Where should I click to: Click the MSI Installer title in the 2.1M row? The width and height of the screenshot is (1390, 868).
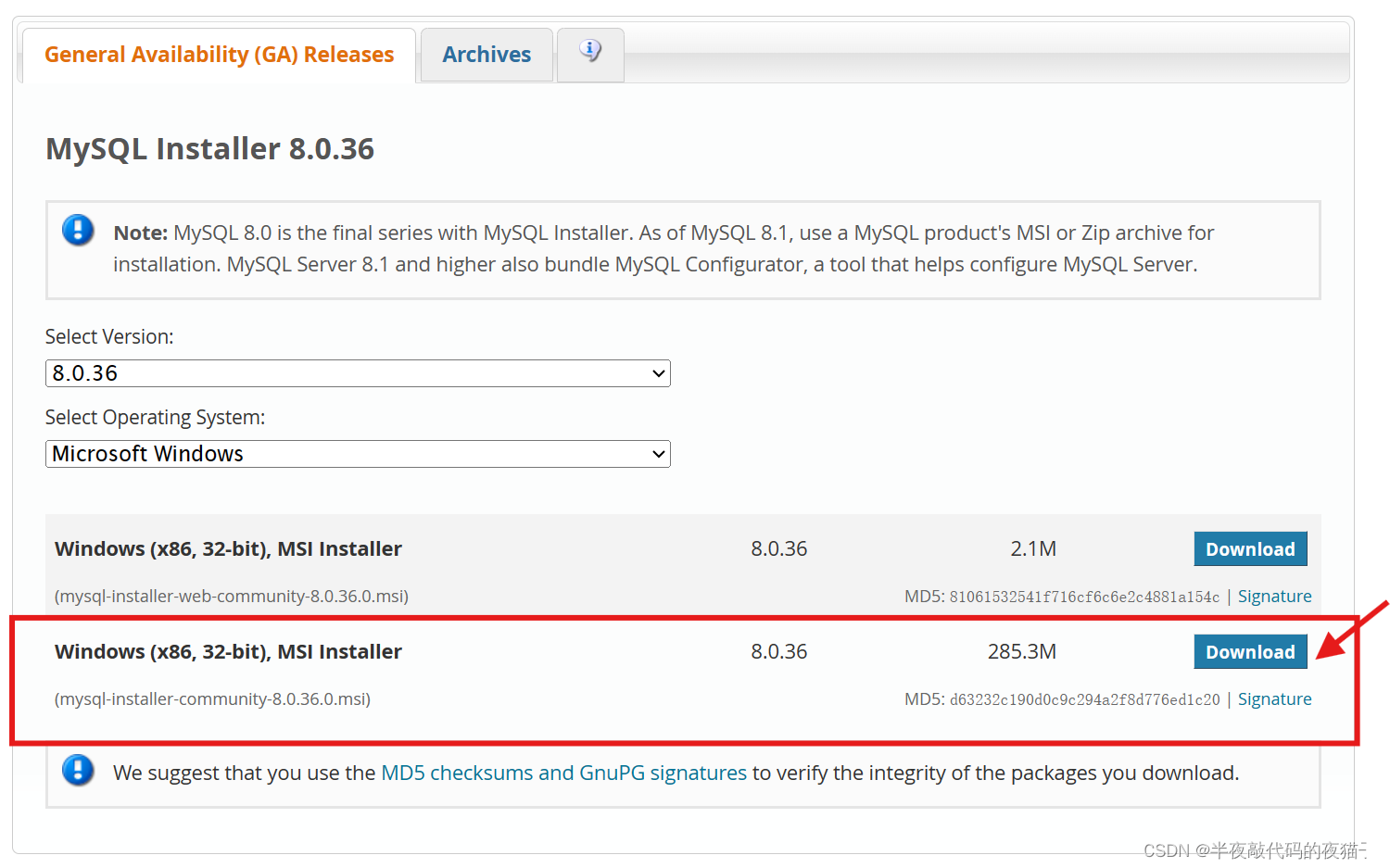tap(228, 549)
